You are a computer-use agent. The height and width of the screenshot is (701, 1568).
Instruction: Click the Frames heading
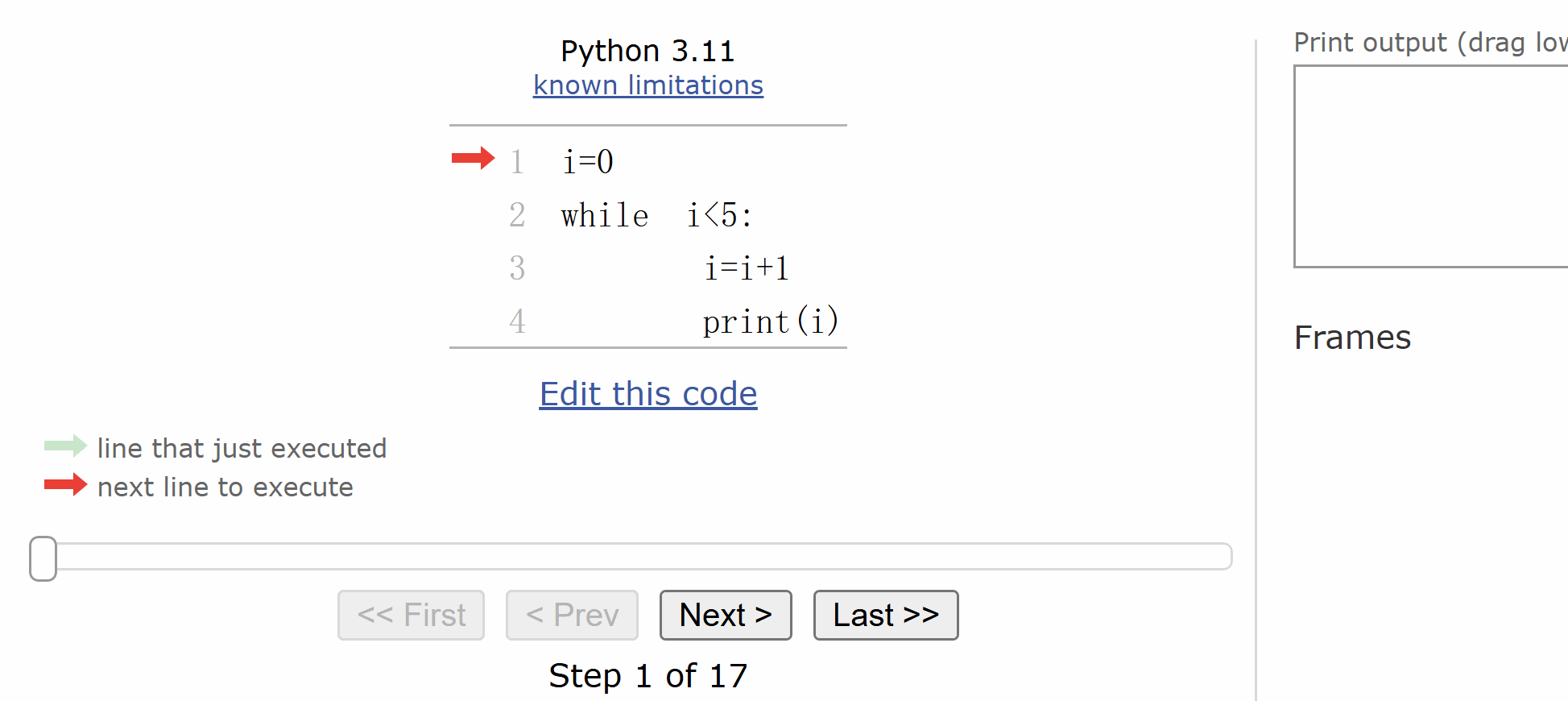pyautogui.click(x=1352, y=338)
